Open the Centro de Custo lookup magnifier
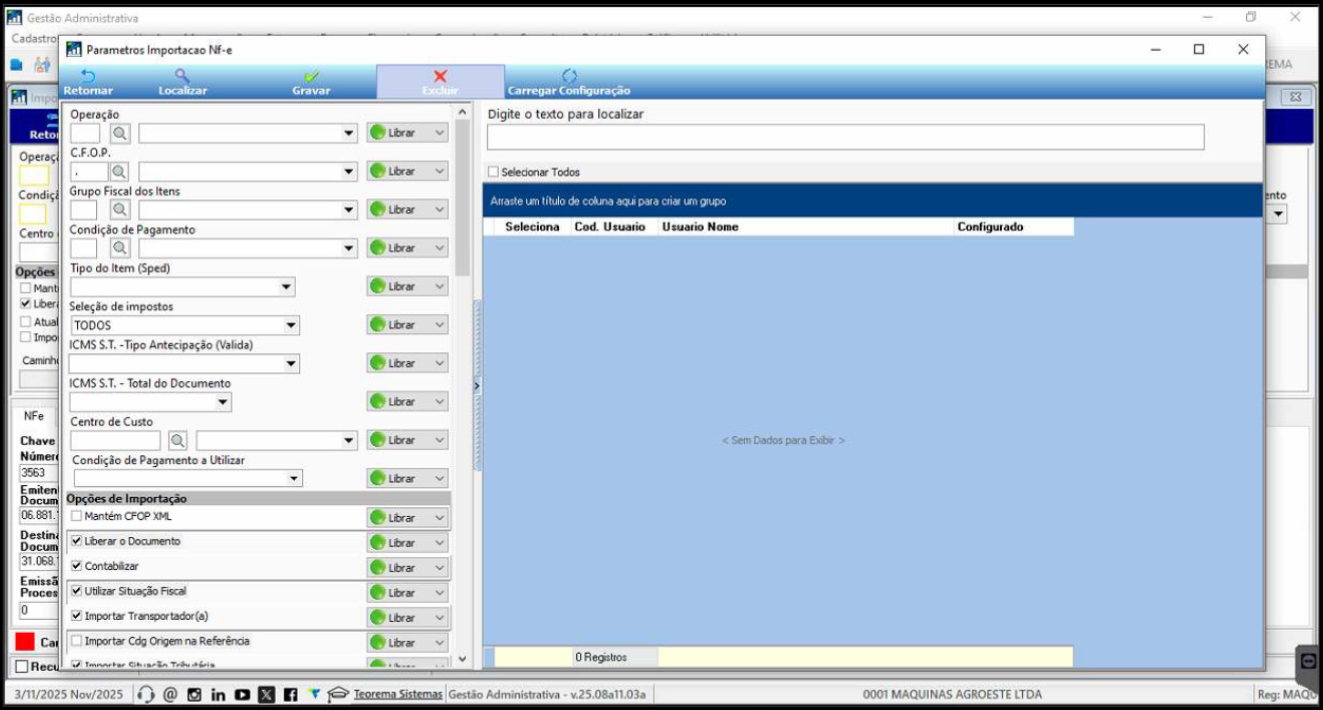The image size is (1323, 710). tap(177, 440)
